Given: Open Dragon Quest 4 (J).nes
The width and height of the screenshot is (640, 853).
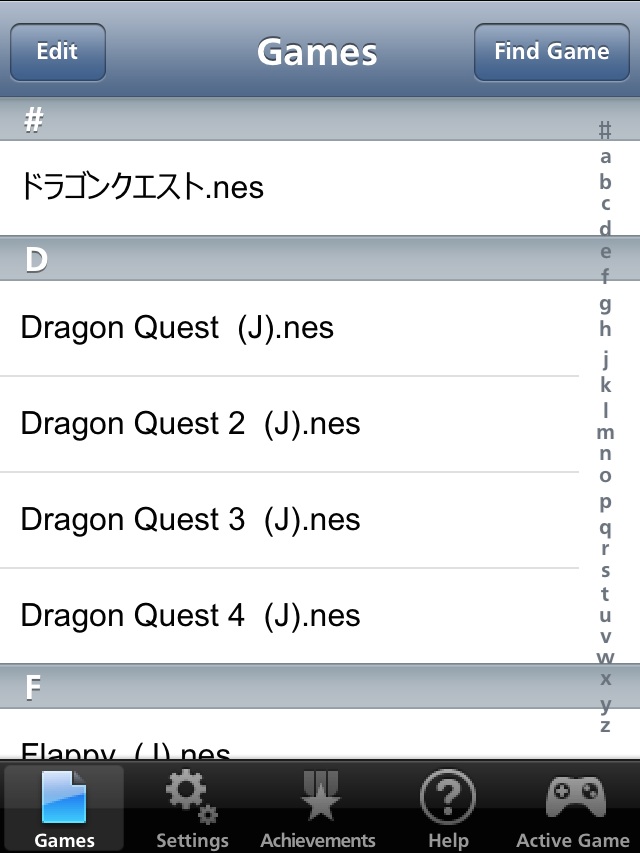Looking at the screenshot, I should (x=289, y=616).
